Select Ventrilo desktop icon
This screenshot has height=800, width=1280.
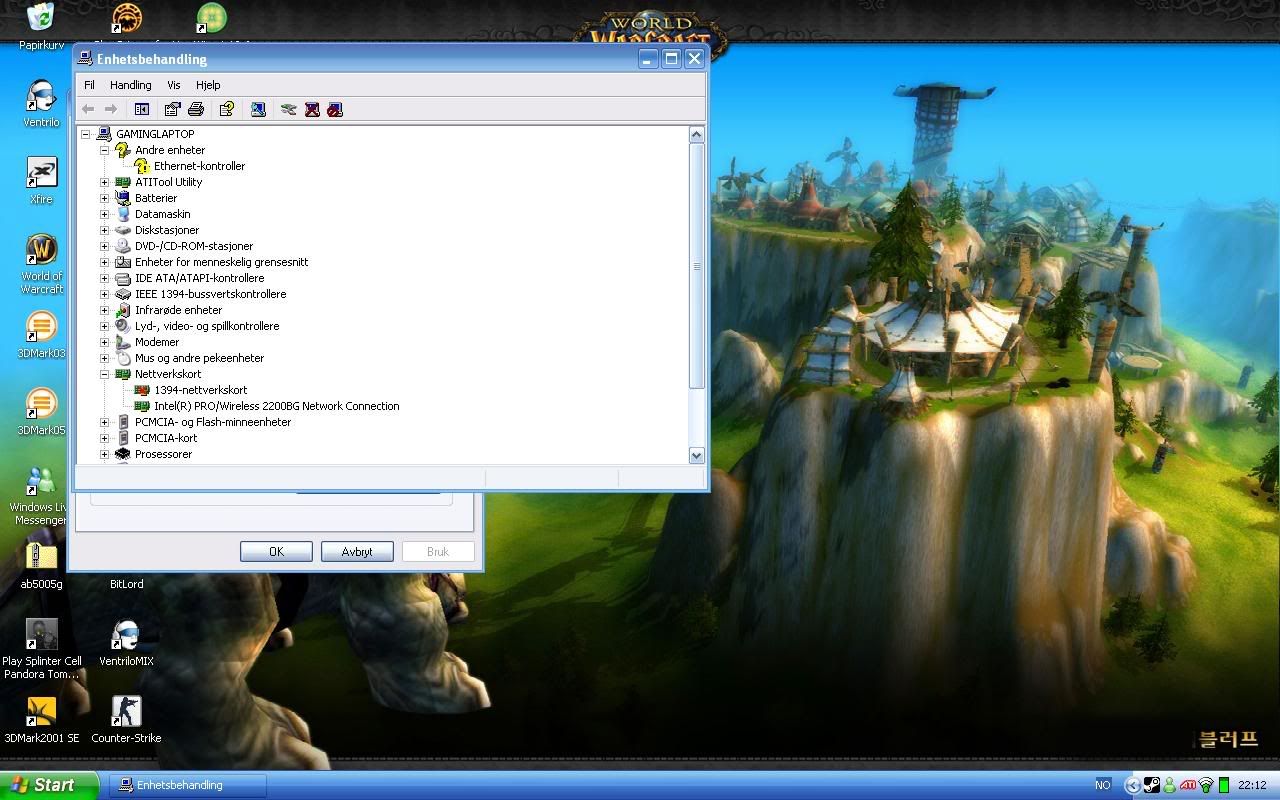[x=41, y=104]
